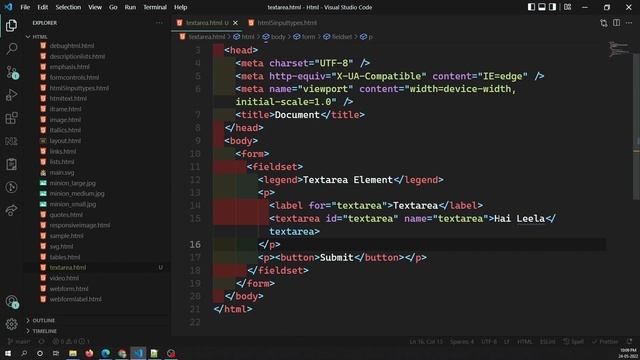640x360 pixels.
Task: Click the HTML language mode status item
Action: pyautogui.click(x=524, y=341)
